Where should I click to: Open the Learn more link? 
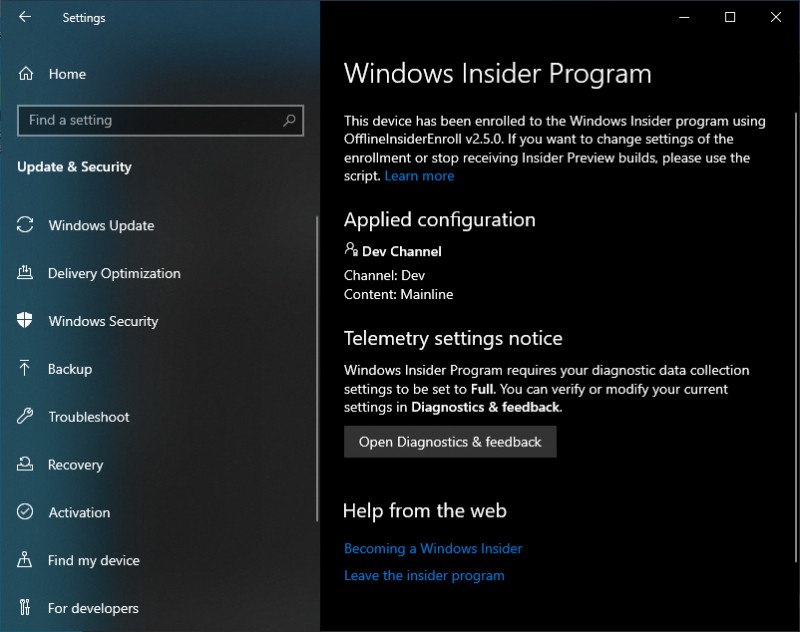[419, 176]
